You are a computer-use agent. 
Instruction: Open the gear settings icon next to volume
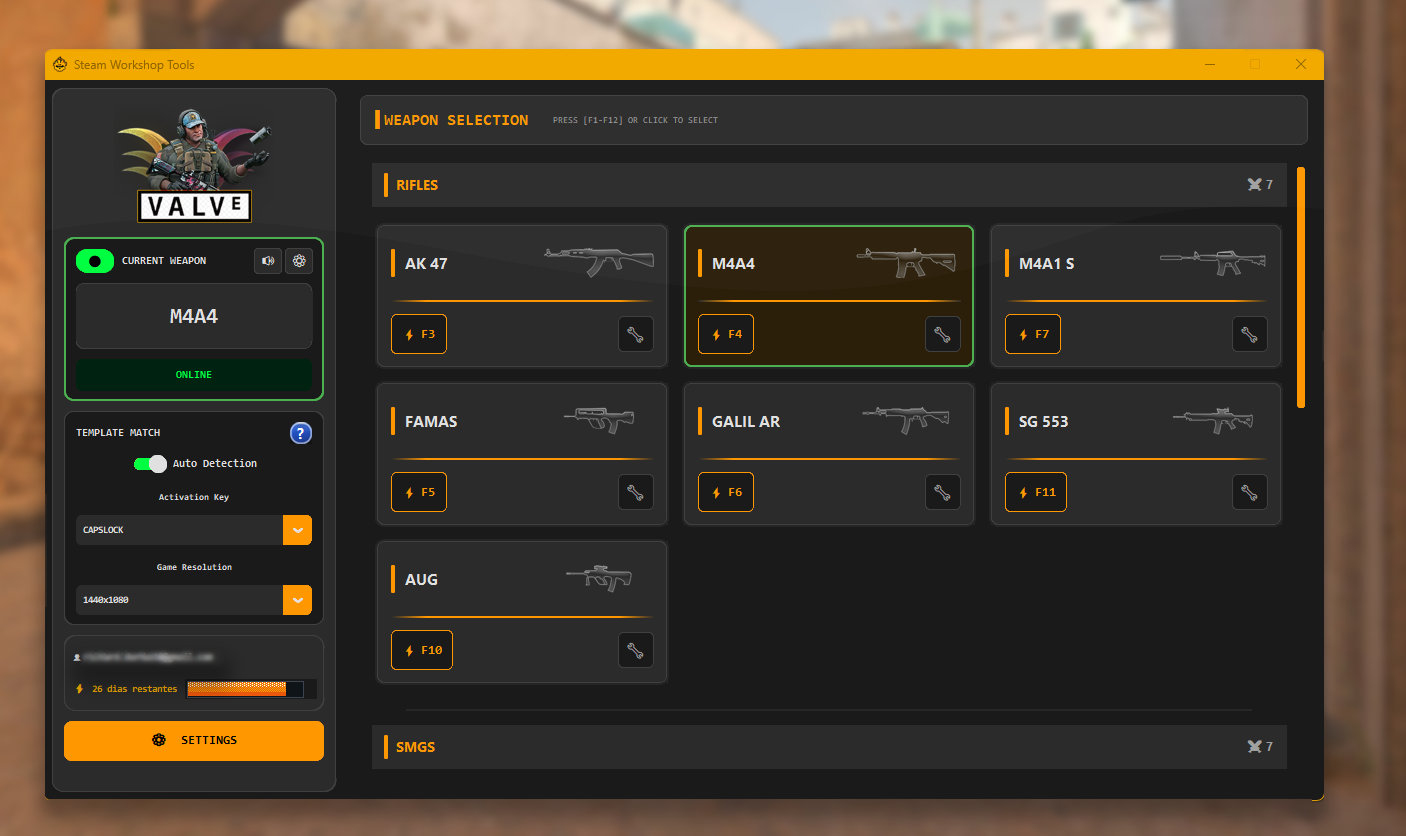click(298, 261)
